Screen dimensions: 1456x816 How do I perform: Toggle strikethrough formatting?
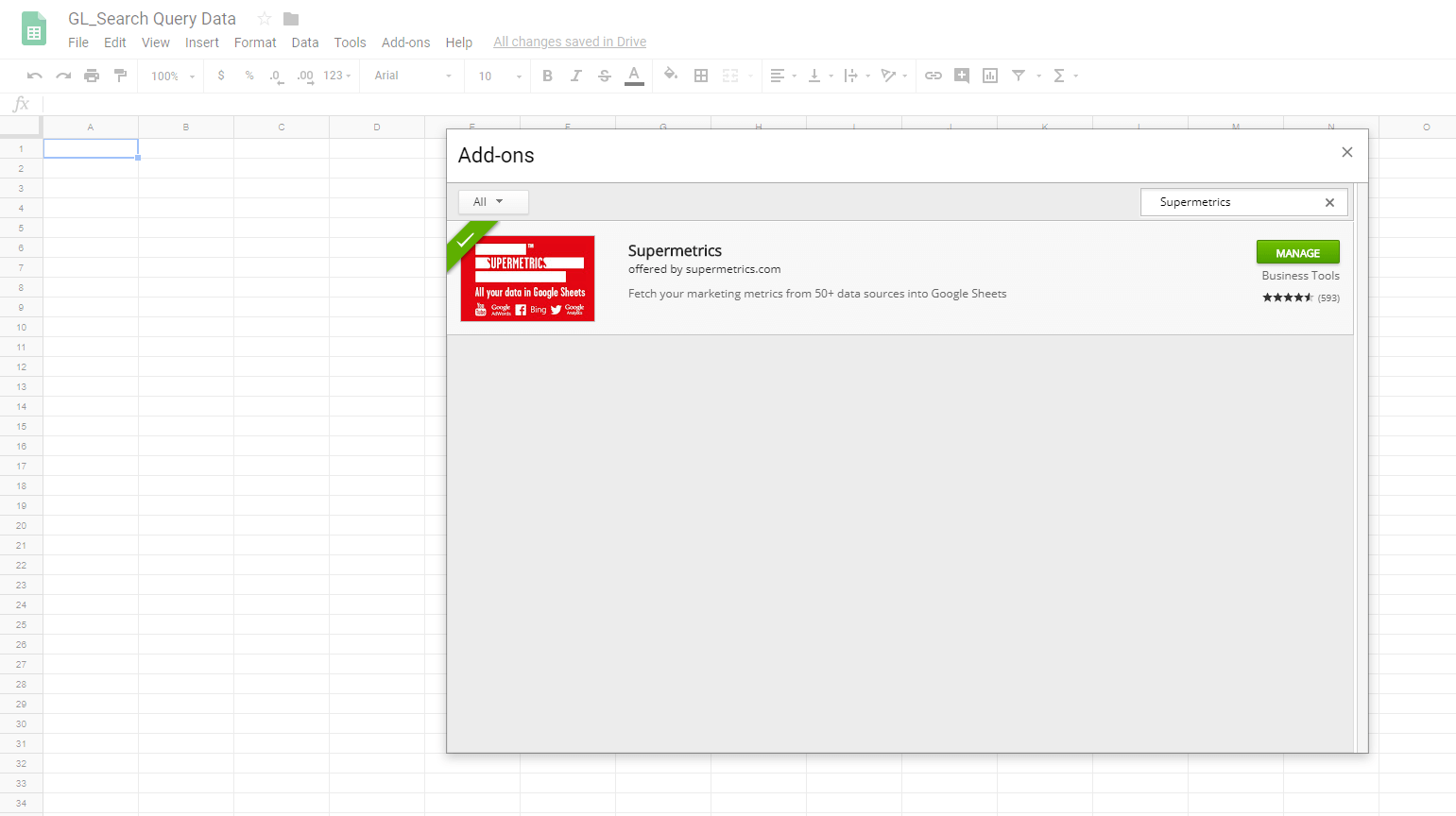pyautogui.click(x=605, y=76)
